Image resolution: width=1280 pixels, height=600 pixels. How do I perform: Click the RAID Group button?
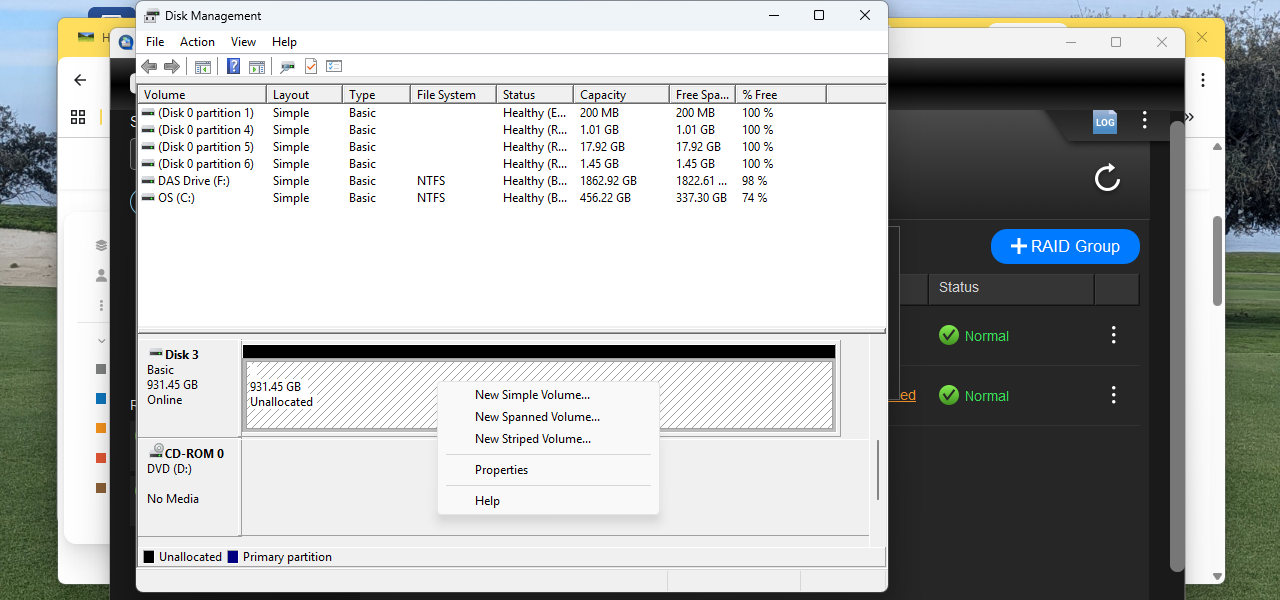pos(1065,247)
